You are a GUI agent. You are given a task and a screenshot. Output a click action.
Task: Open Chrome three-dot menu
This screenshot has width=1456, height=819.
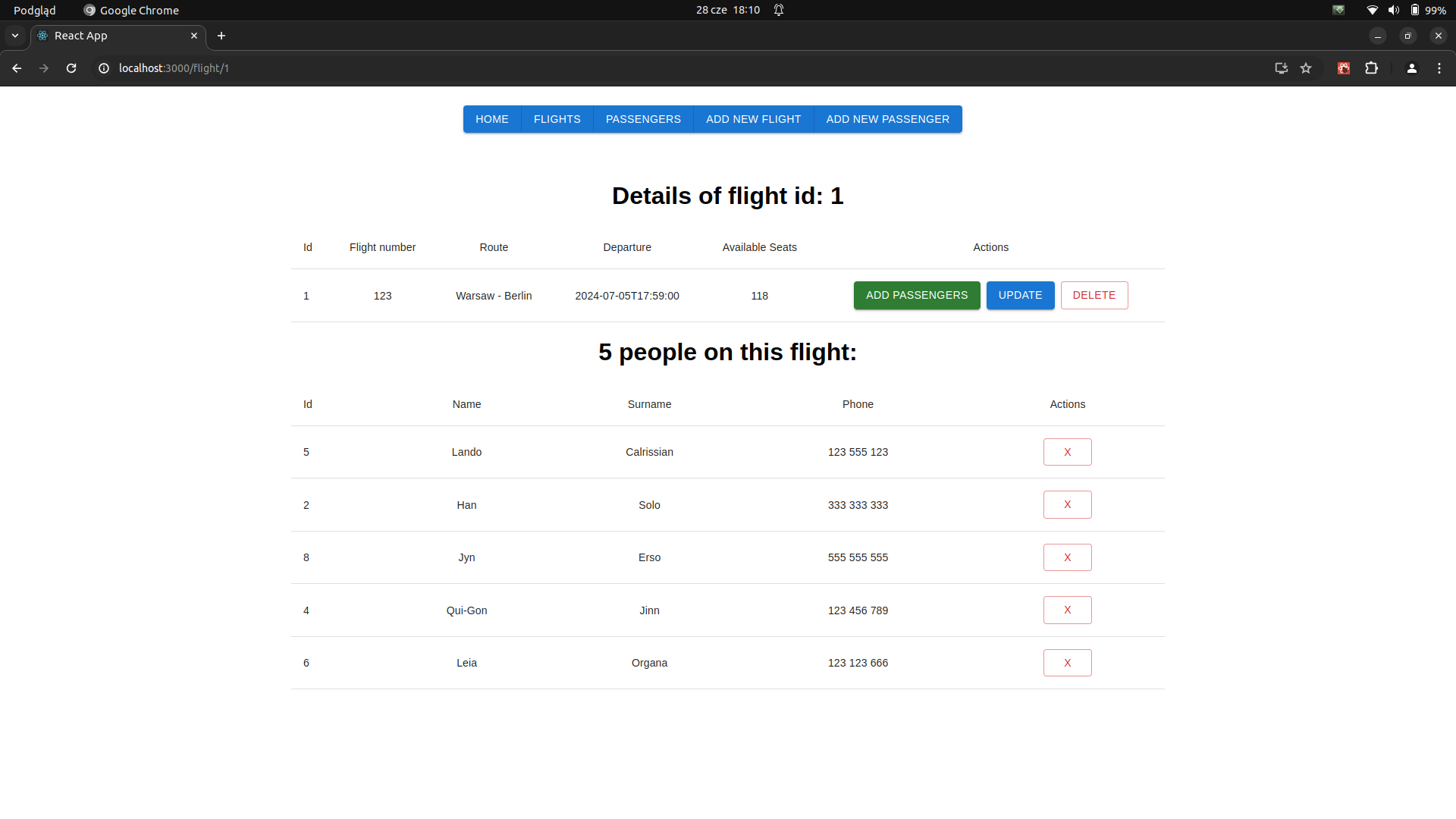pos(1439,68)
